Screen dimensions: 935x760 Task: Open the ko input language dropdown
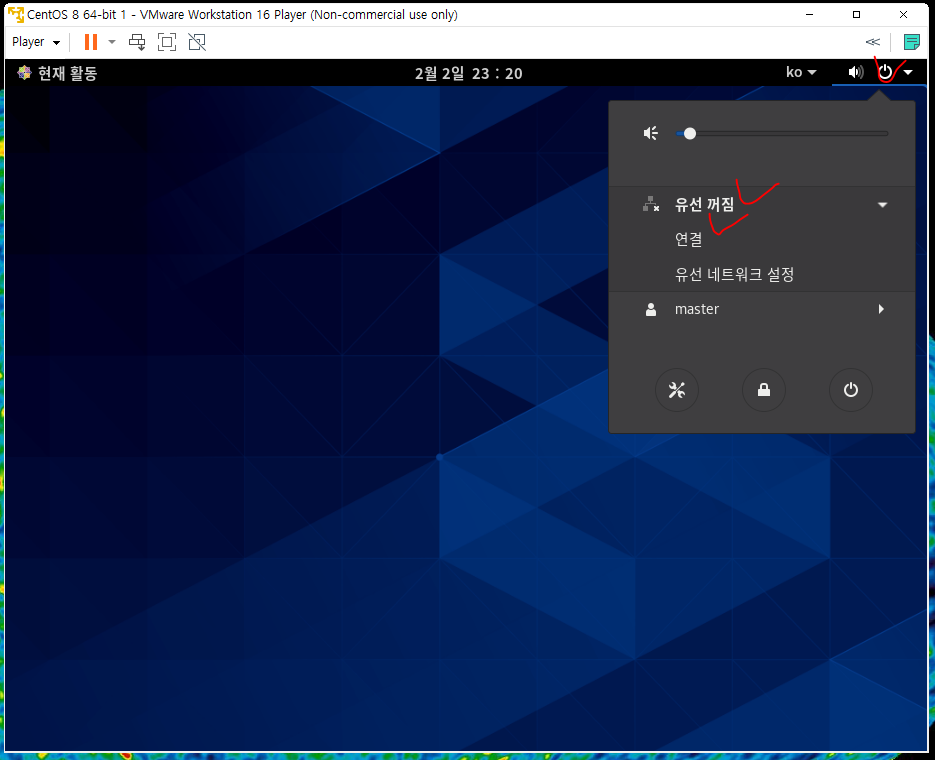coord(801,72)
